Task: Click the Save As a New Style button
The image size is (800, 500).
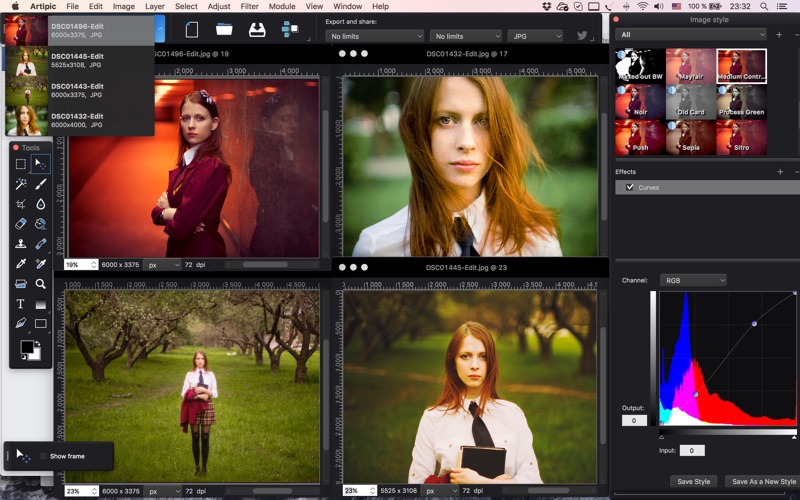Action: (763, 481)
